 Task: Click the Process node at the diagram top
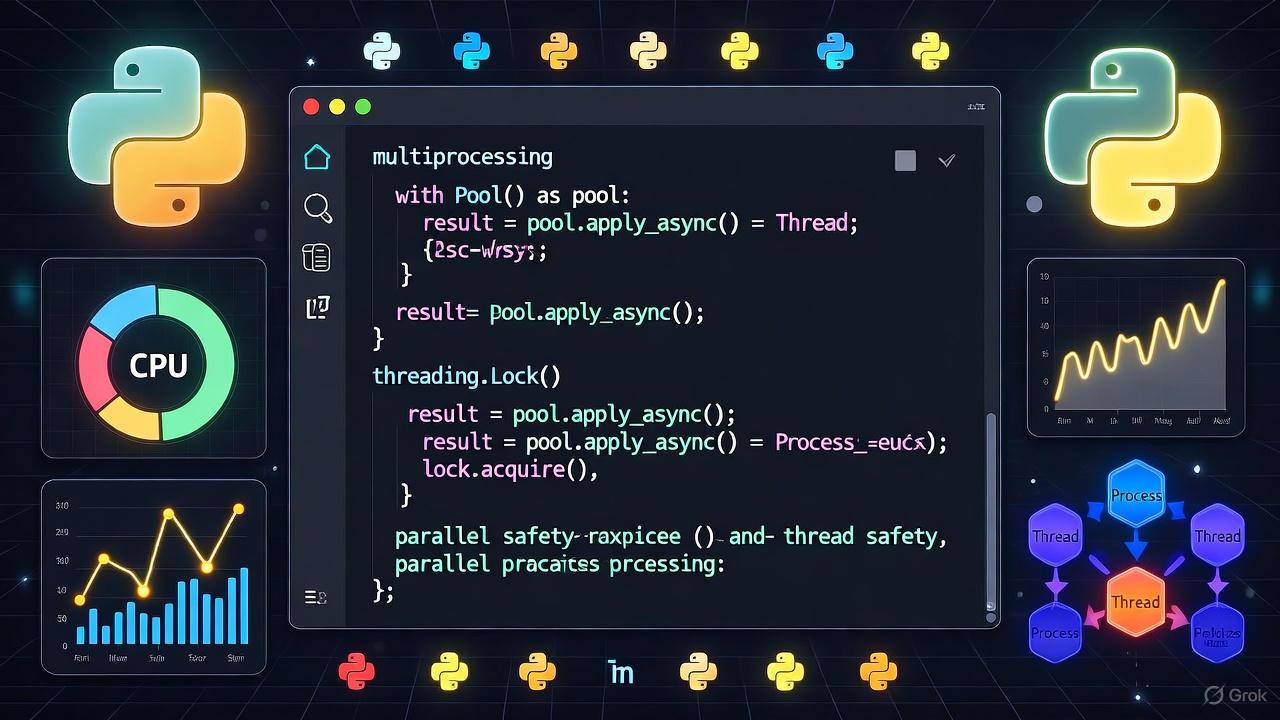coord(1135,492)
